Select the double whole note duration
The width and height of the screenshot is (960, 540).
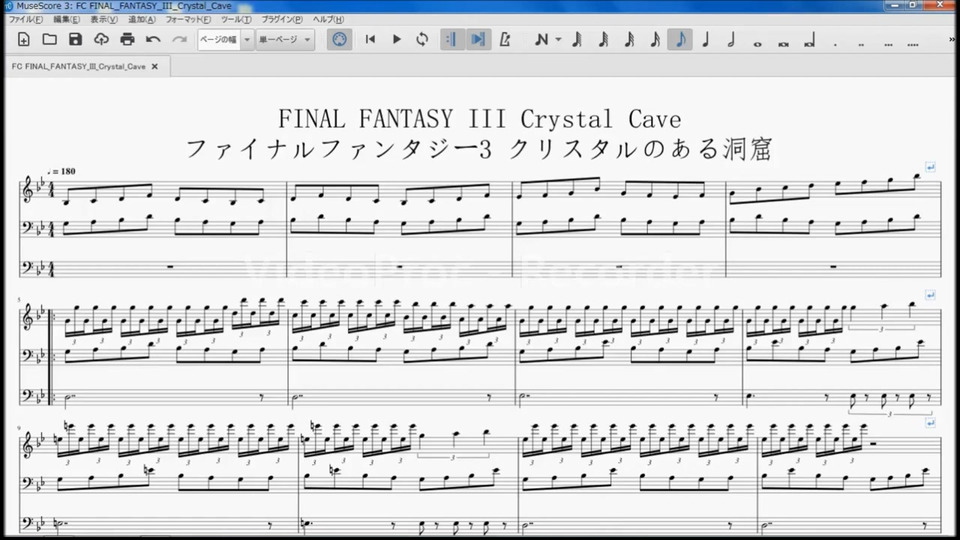[783, 43]
